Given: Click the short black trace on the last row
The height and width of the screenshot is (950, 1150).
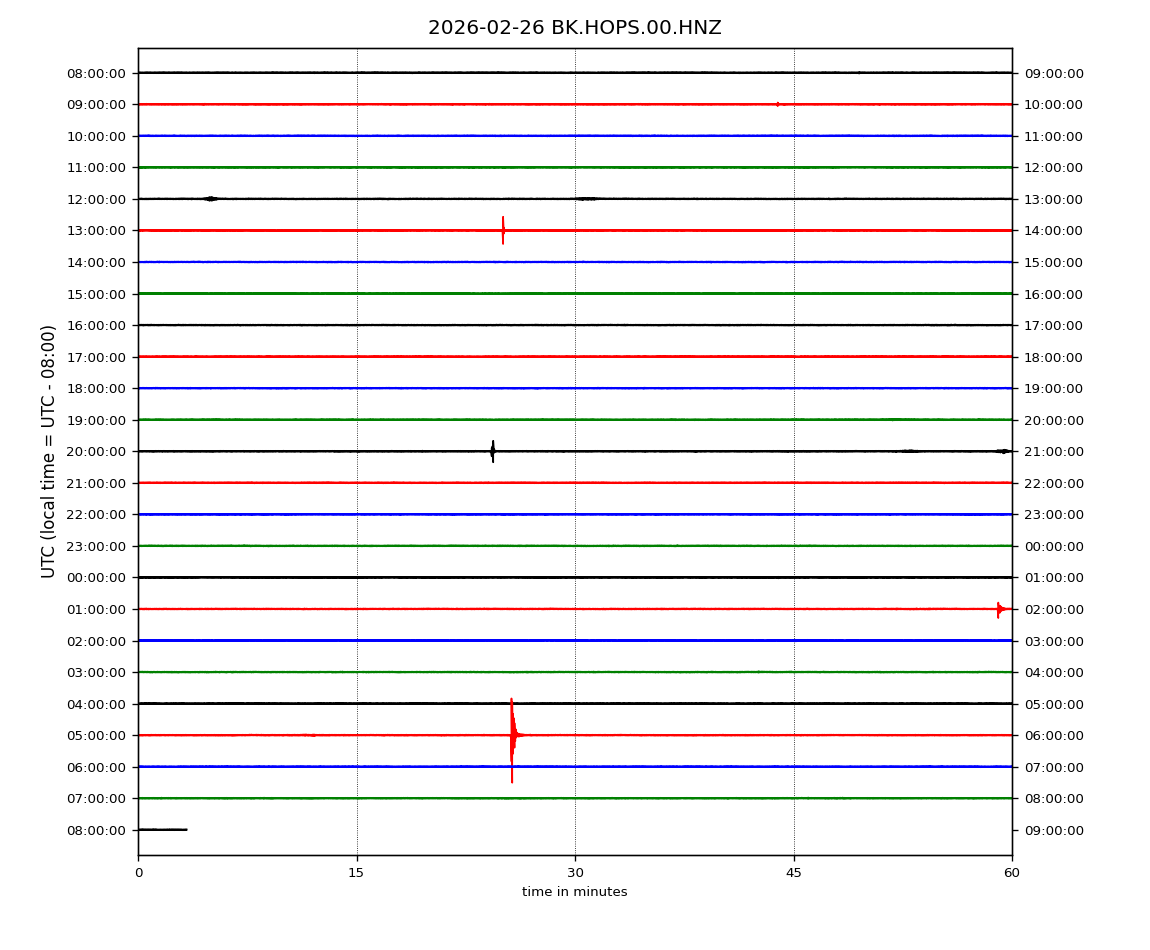Looking at the screenshot, I should [162, 830].
